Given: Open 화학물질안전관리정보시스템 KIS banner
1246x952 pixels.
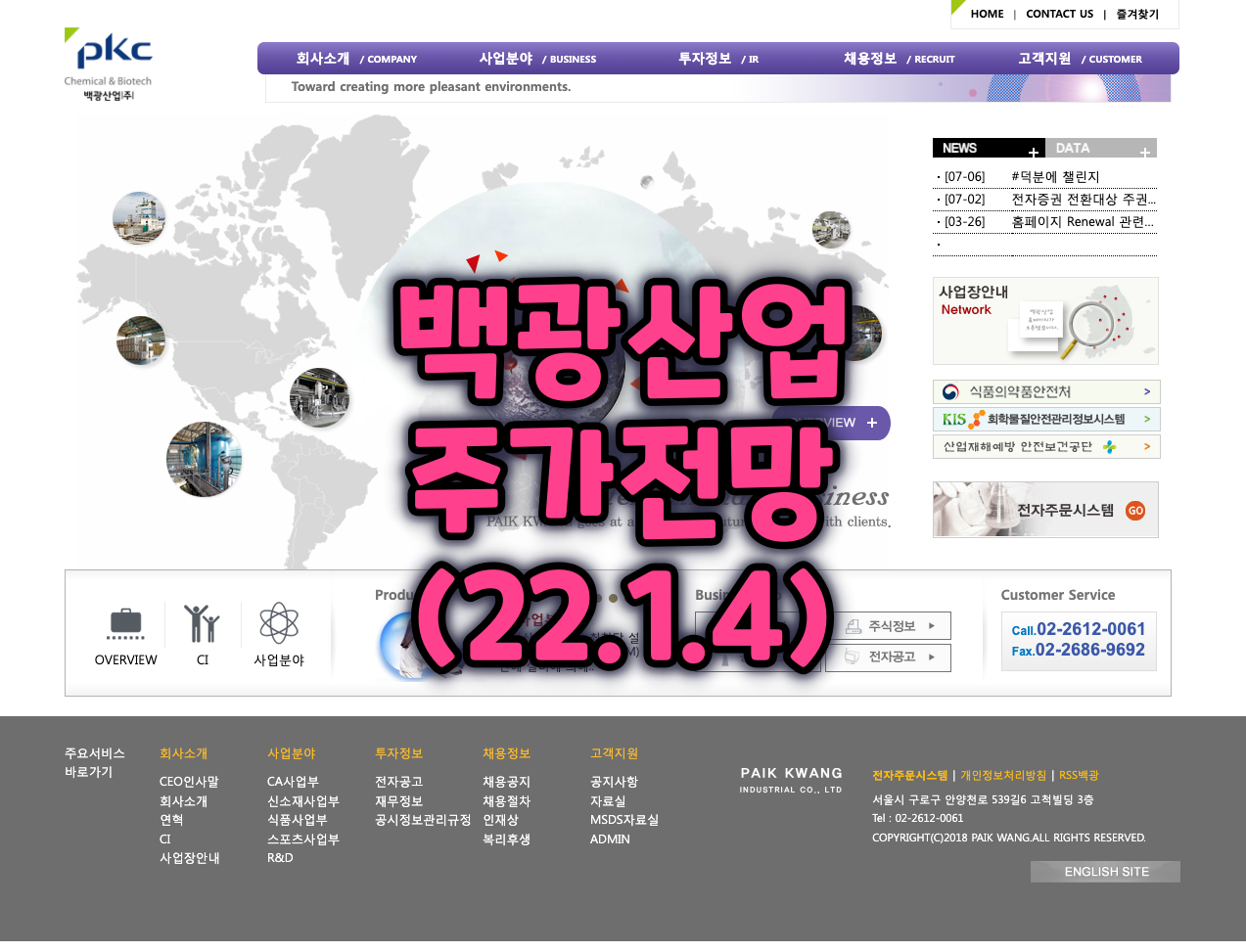Looking at the screenshot, I should 1046,419.
